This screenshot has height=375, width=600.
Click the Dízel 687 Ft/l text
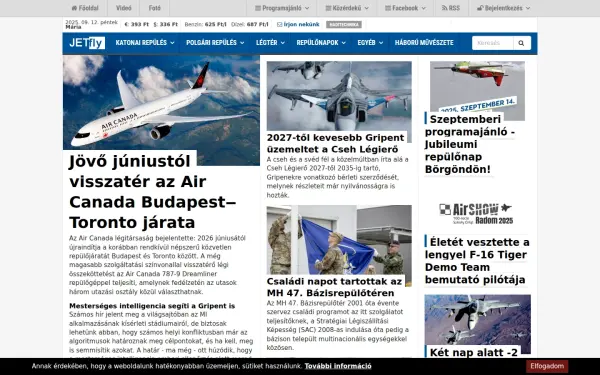[x=249, y=24]
